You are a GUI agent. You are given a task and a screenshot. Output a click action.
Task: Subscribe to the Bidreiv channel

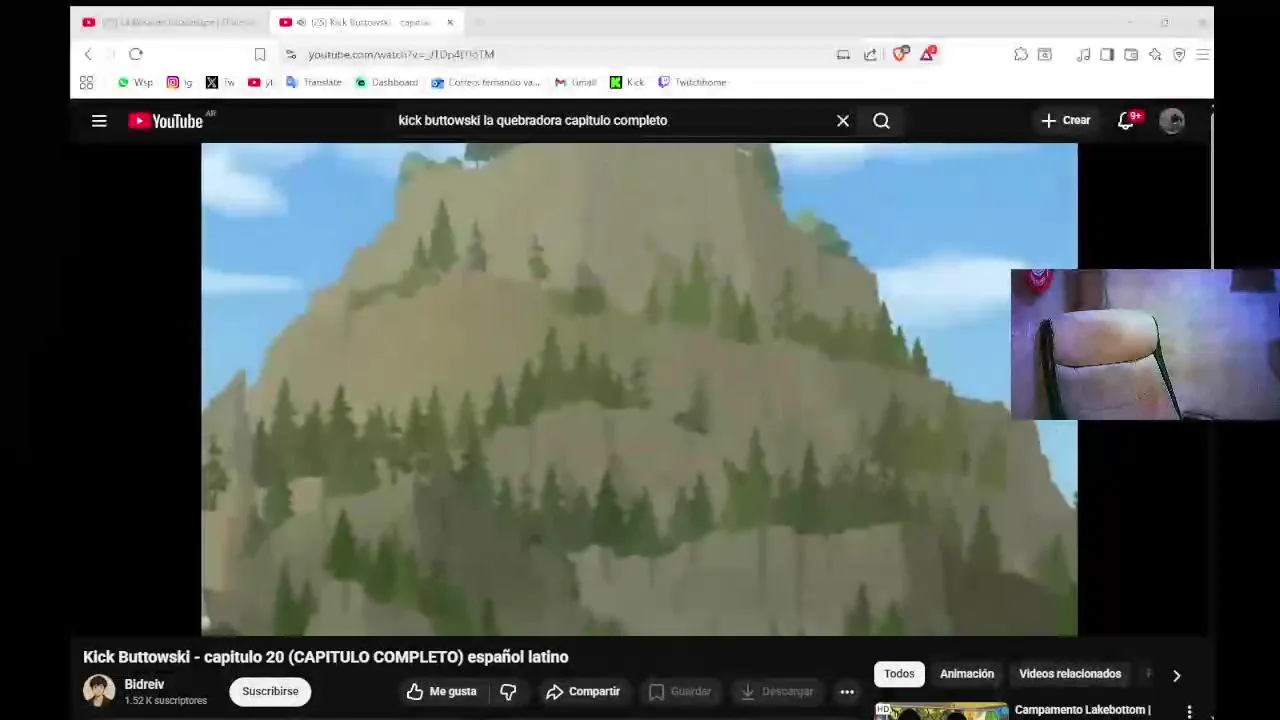[270, 692]
